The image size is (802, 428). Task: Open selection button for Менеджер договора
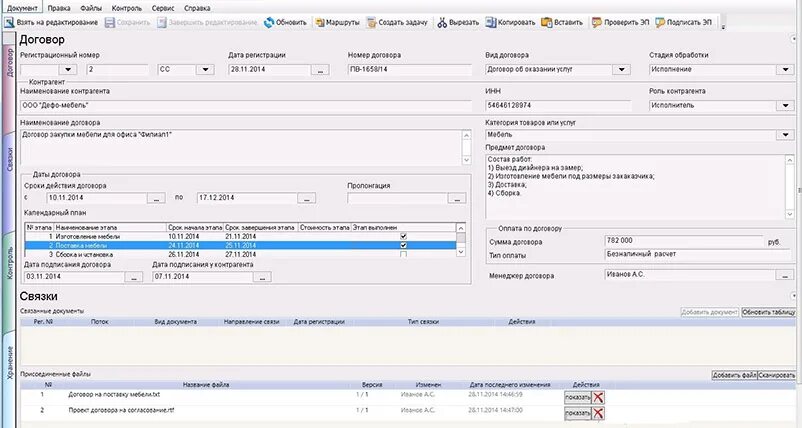pos(785,275)
